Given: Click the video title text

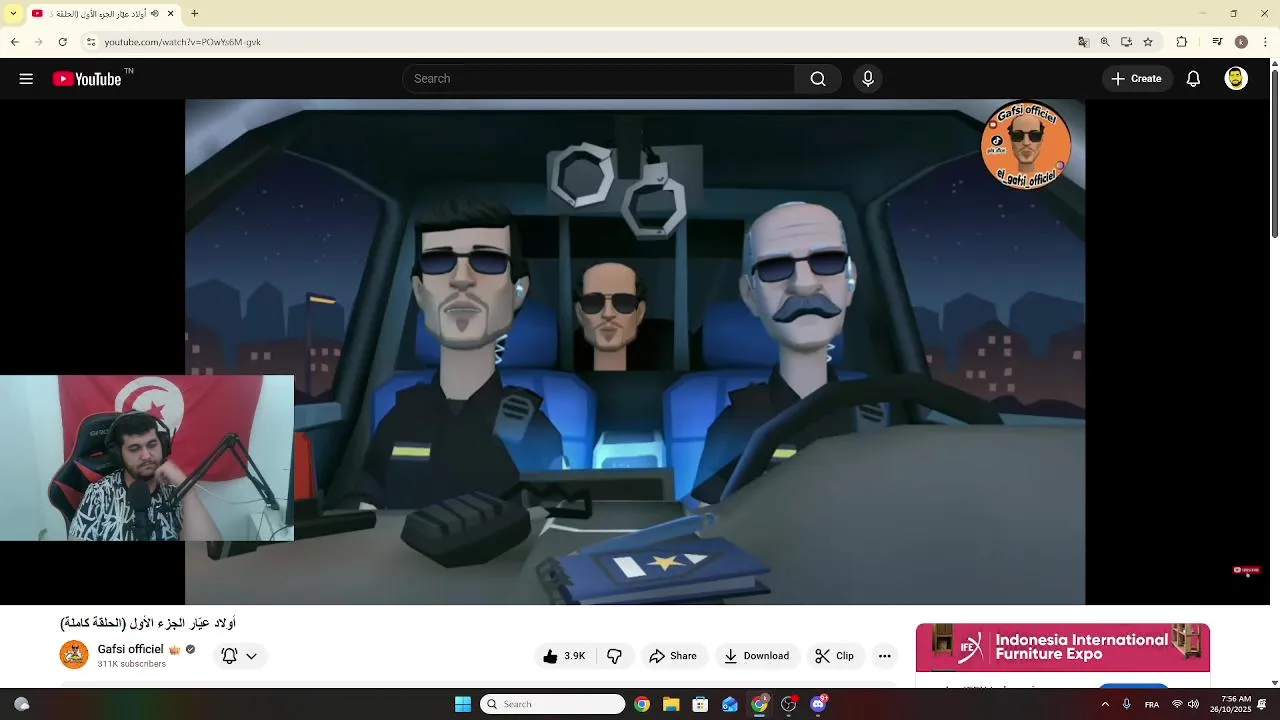Looking at the screenshot, I should click(x=148, y=623).
